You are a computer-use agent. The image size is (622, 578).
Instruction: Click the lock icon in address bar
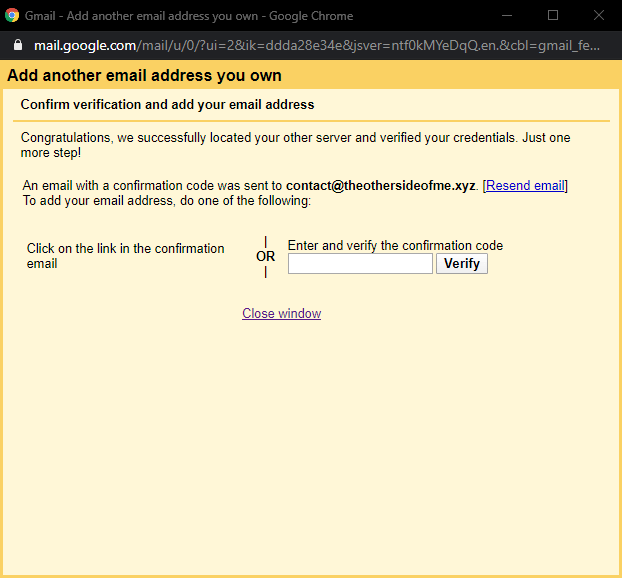pos(18,45)
